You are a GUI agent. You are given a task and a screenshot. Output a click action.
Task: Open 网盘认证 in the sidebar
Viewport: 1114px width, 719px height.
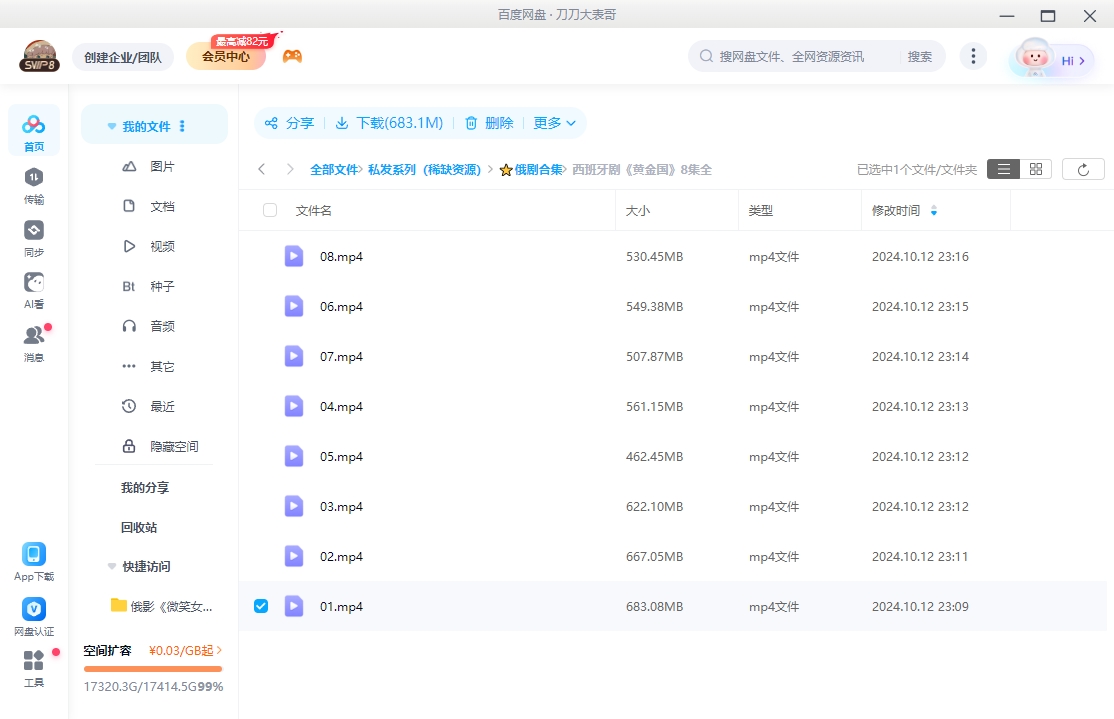34,614
